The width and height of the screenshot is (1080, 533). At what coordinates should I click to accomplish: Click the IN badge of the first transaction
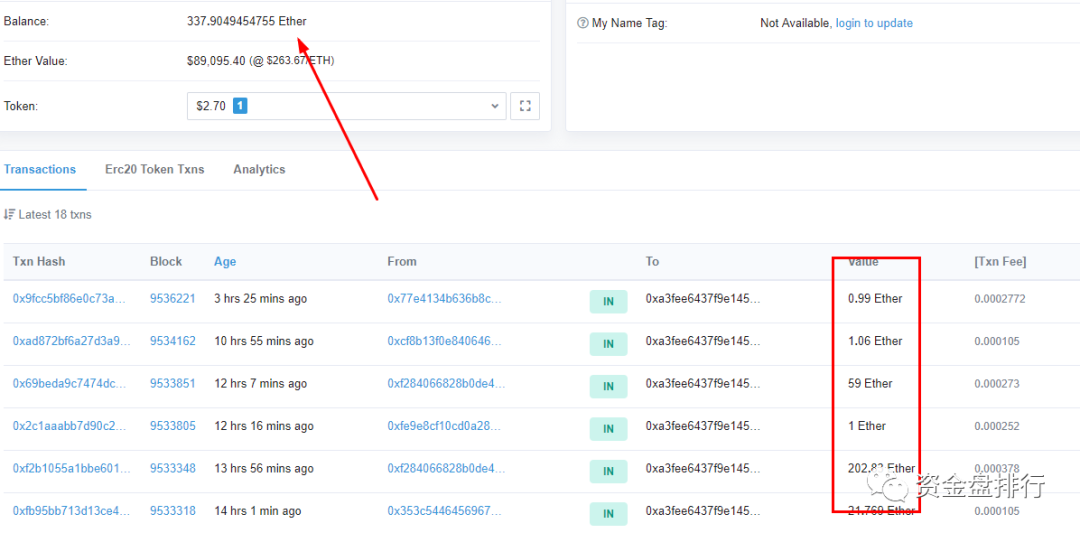(x=608, y=301)
